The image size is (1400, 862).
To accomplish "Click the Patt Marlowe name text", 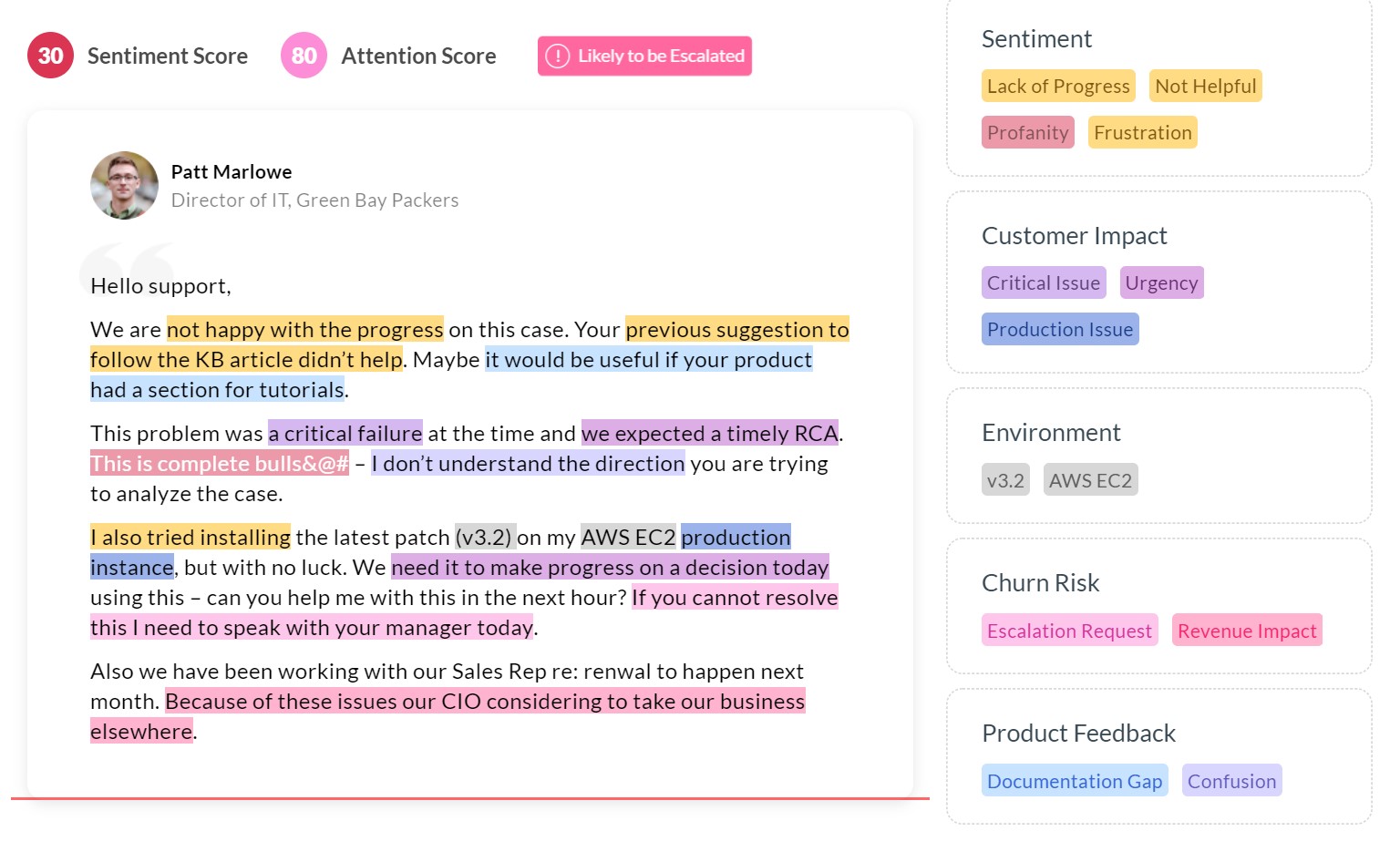I will click(232, 172).
